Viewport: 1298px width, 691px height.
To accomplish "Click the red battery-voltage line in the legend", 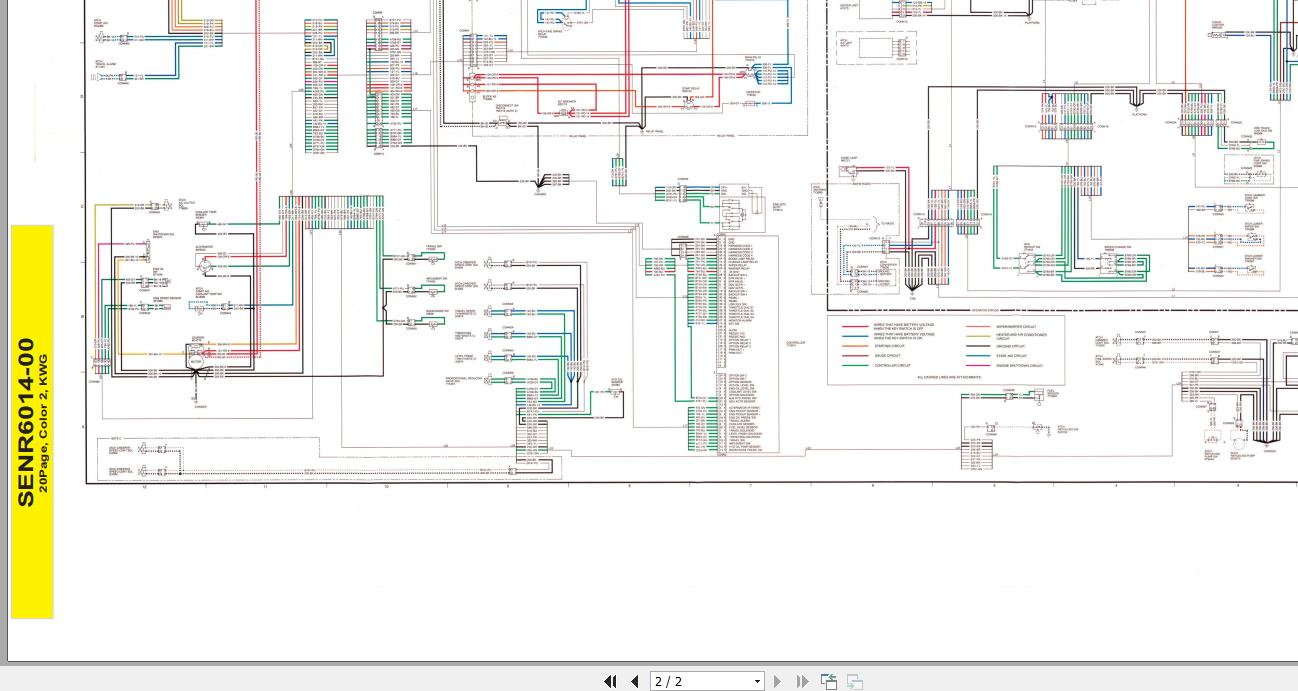I will pyautogui.click(x=855, y=326).
